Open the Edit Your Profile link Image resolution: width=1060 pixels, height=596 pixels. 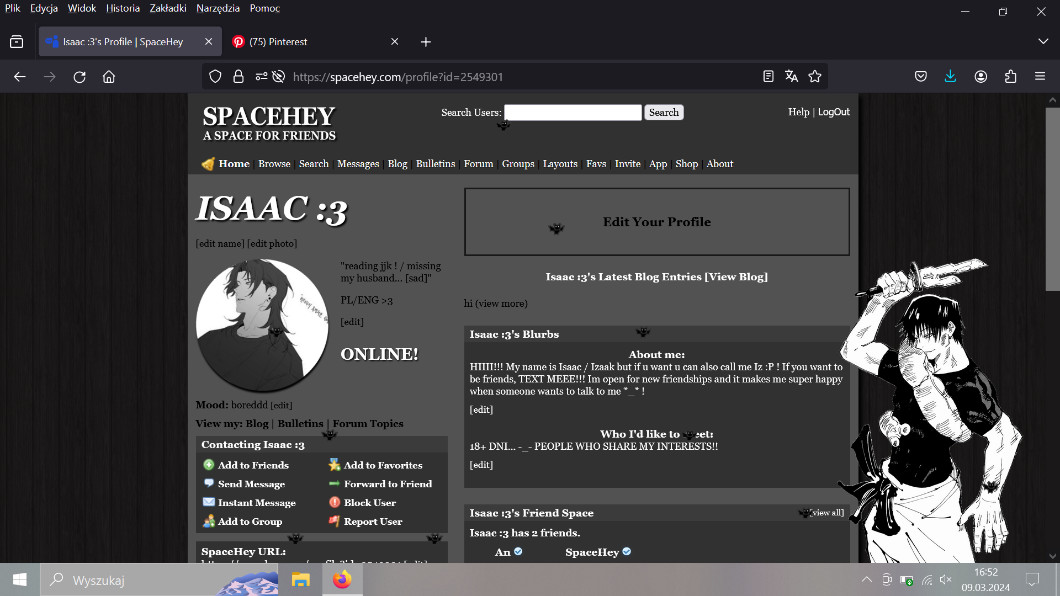pos(656,222)
